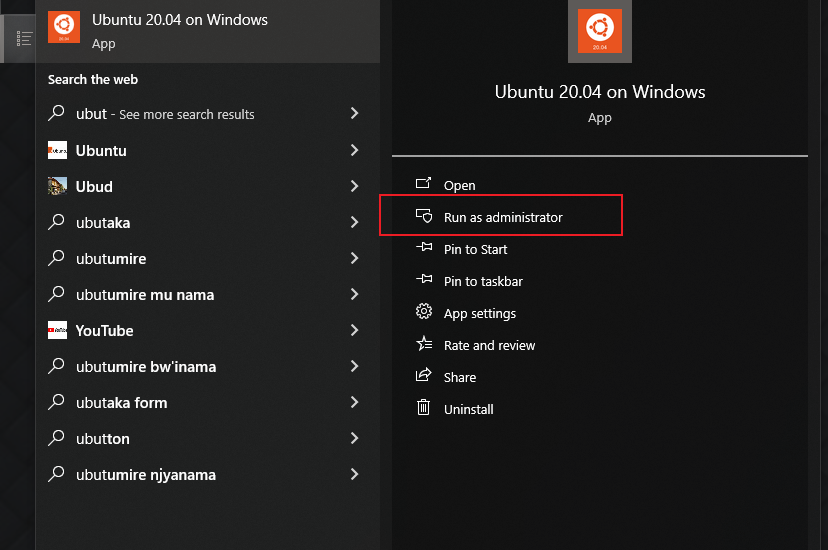
Task: Click the shield icon for Run as administrator
Action: point(424,216)
